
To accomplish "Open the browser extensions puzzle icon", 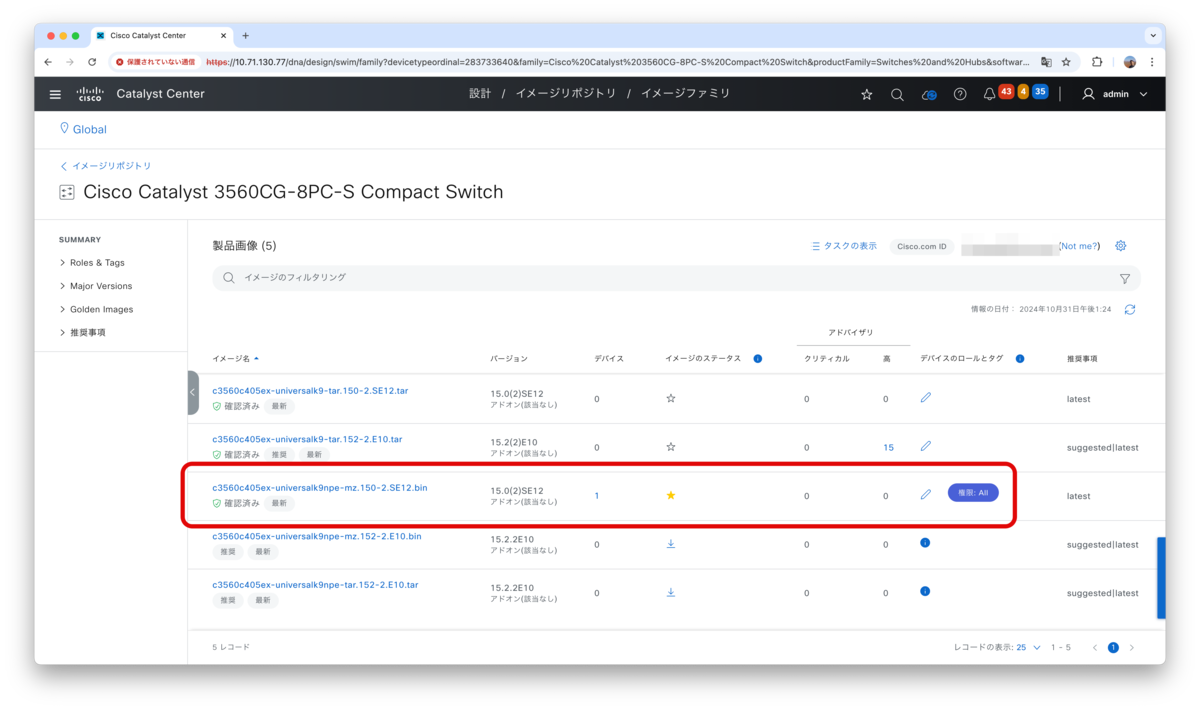I will [1097, 62].
